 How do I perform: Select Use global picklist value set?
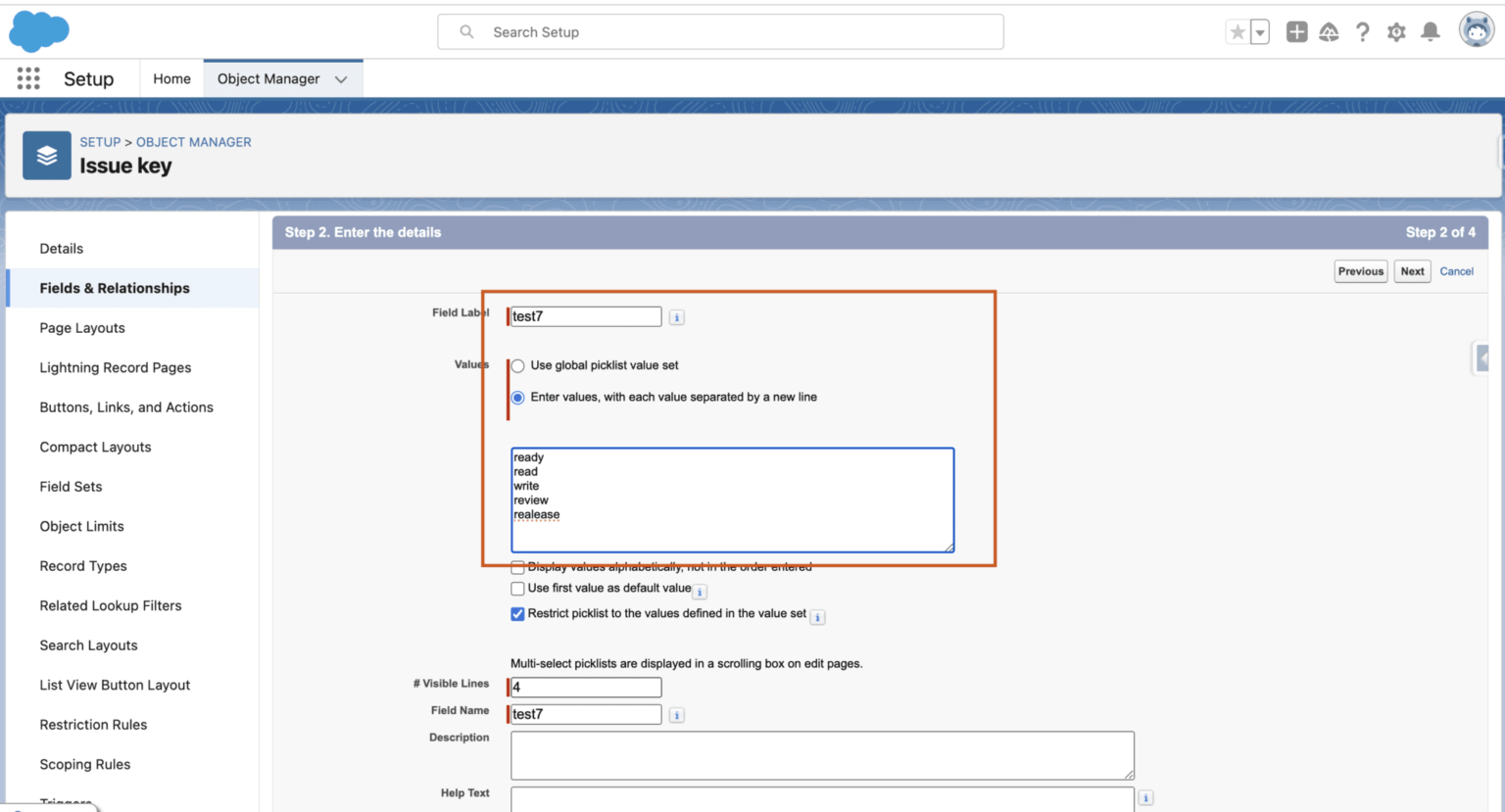coord(517,365)
